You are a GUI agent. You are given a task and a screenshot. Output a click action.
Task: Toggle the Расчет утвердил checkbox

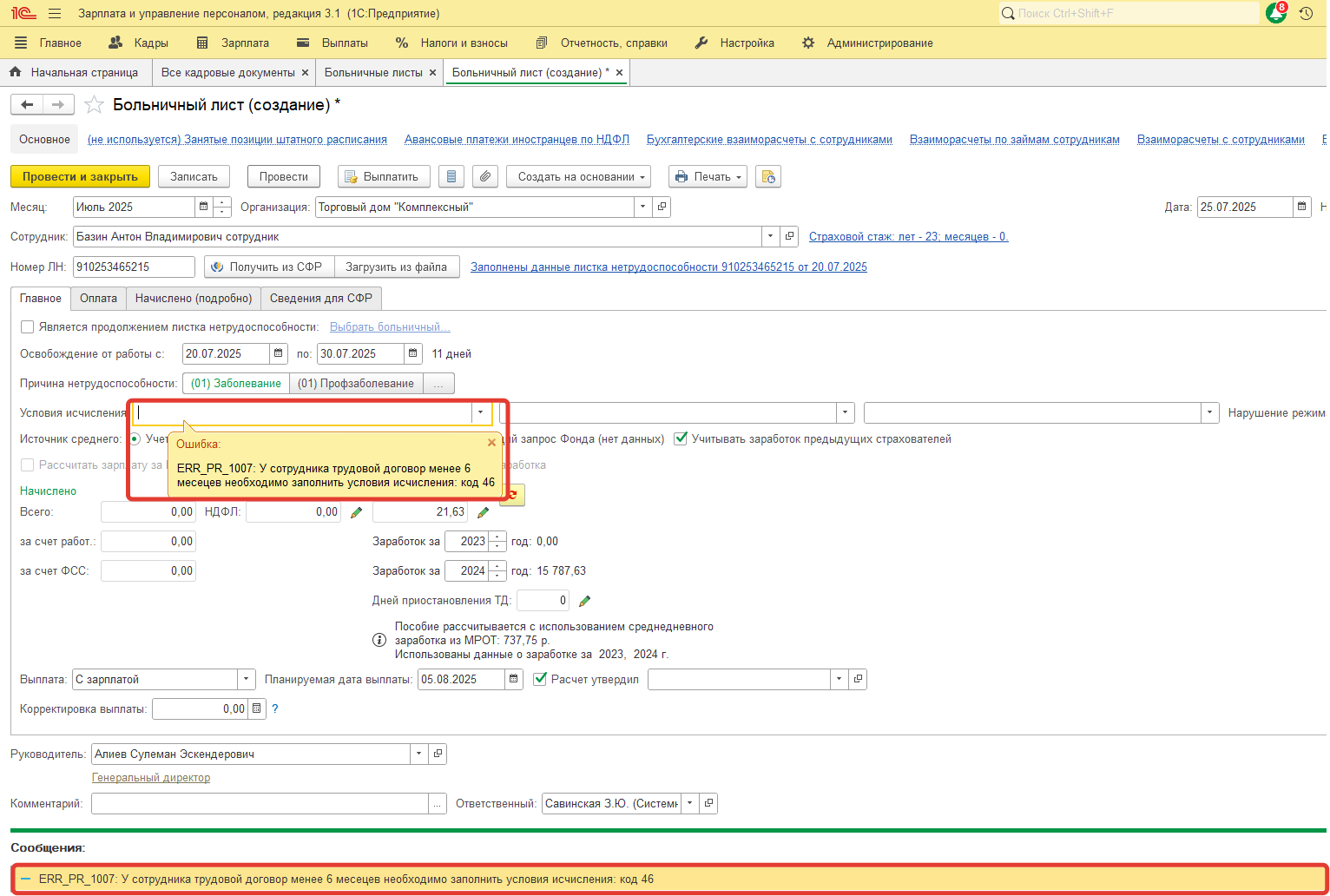(540, 679)
